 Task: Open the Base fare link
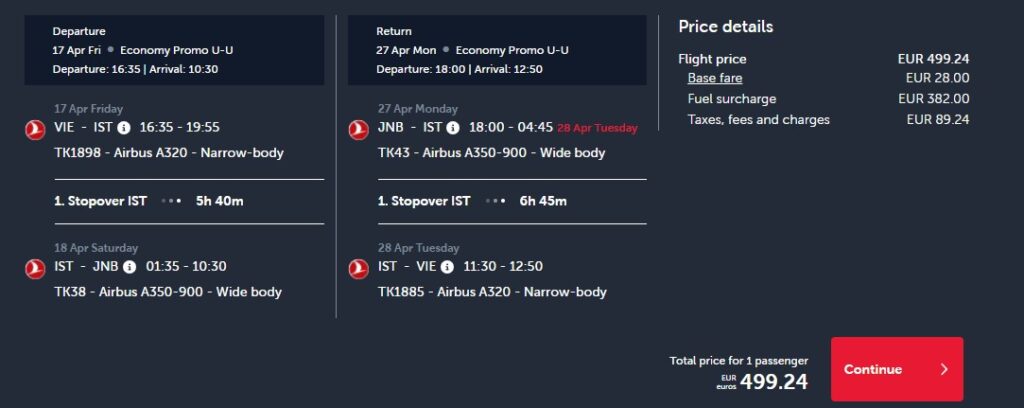point(714,78)
